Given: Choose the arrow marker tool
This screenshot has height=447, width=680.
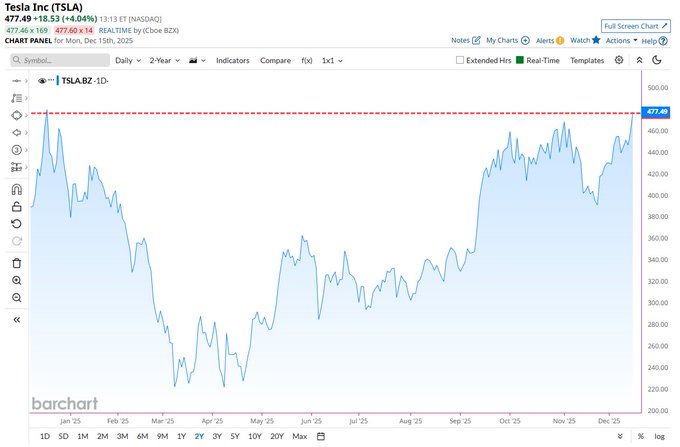Looking at the screenshot, I should (x=16, y=133).
